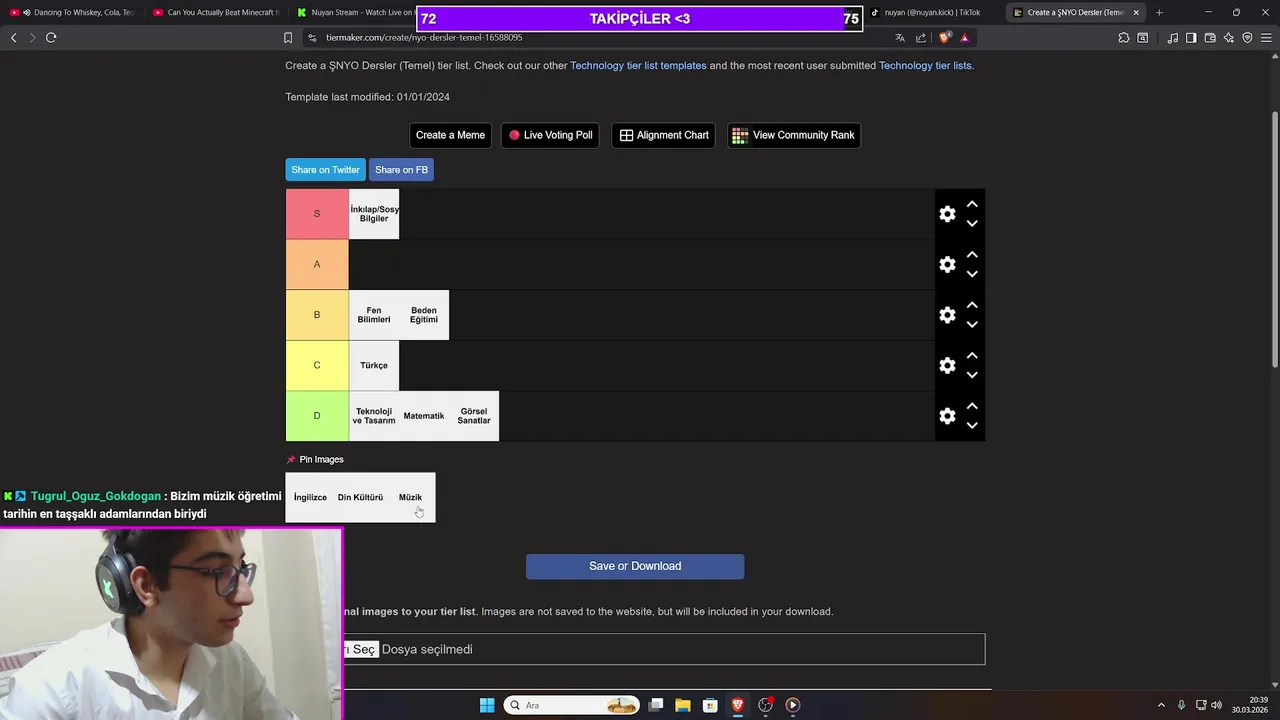Select the unranked Din Kültürü tile
This screenshot has width=1280, height=720.
[x=360, y=497]
